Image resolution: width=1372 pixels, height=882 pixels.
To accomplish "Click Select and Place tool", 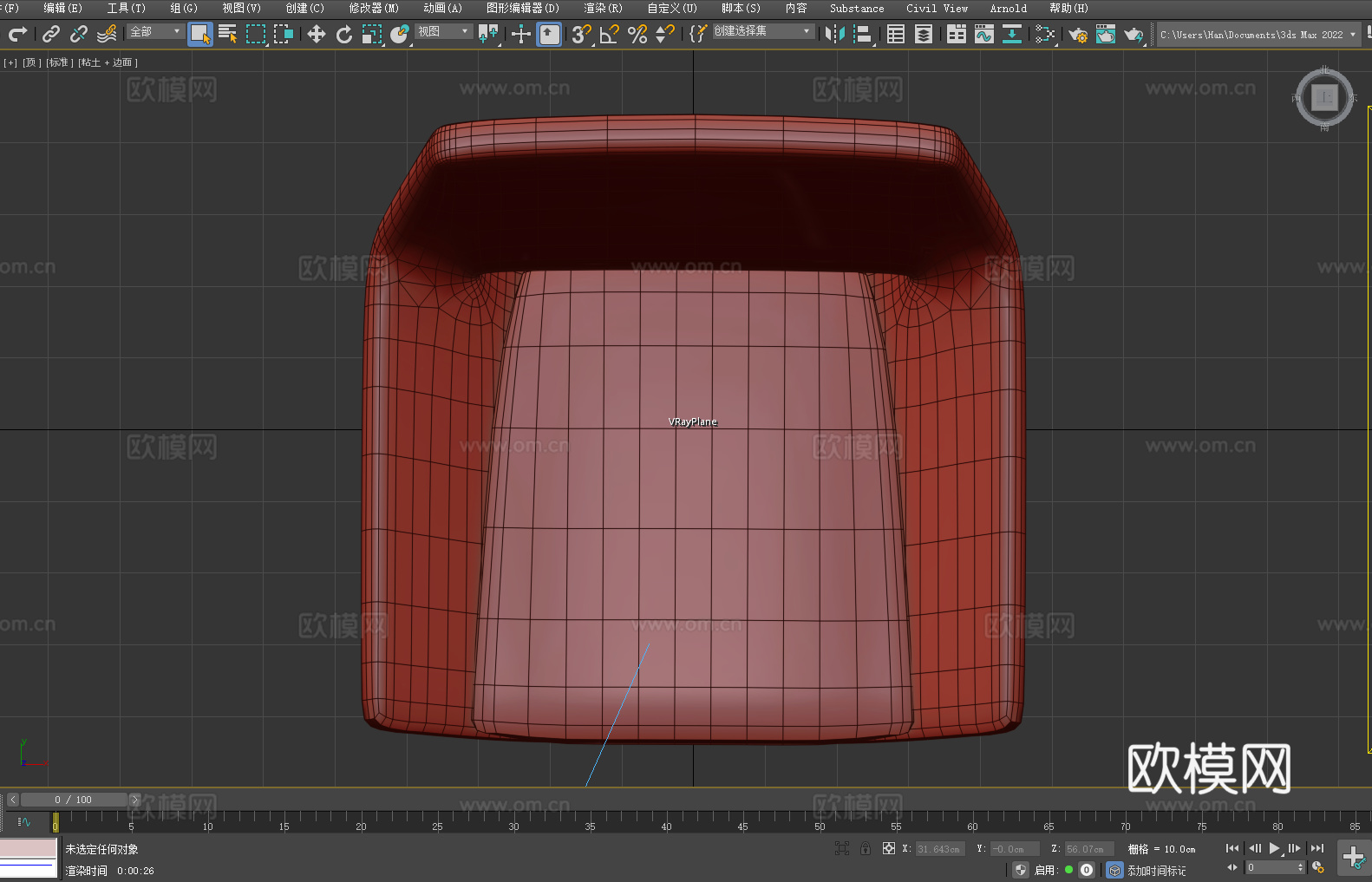I will coord(400,34).
